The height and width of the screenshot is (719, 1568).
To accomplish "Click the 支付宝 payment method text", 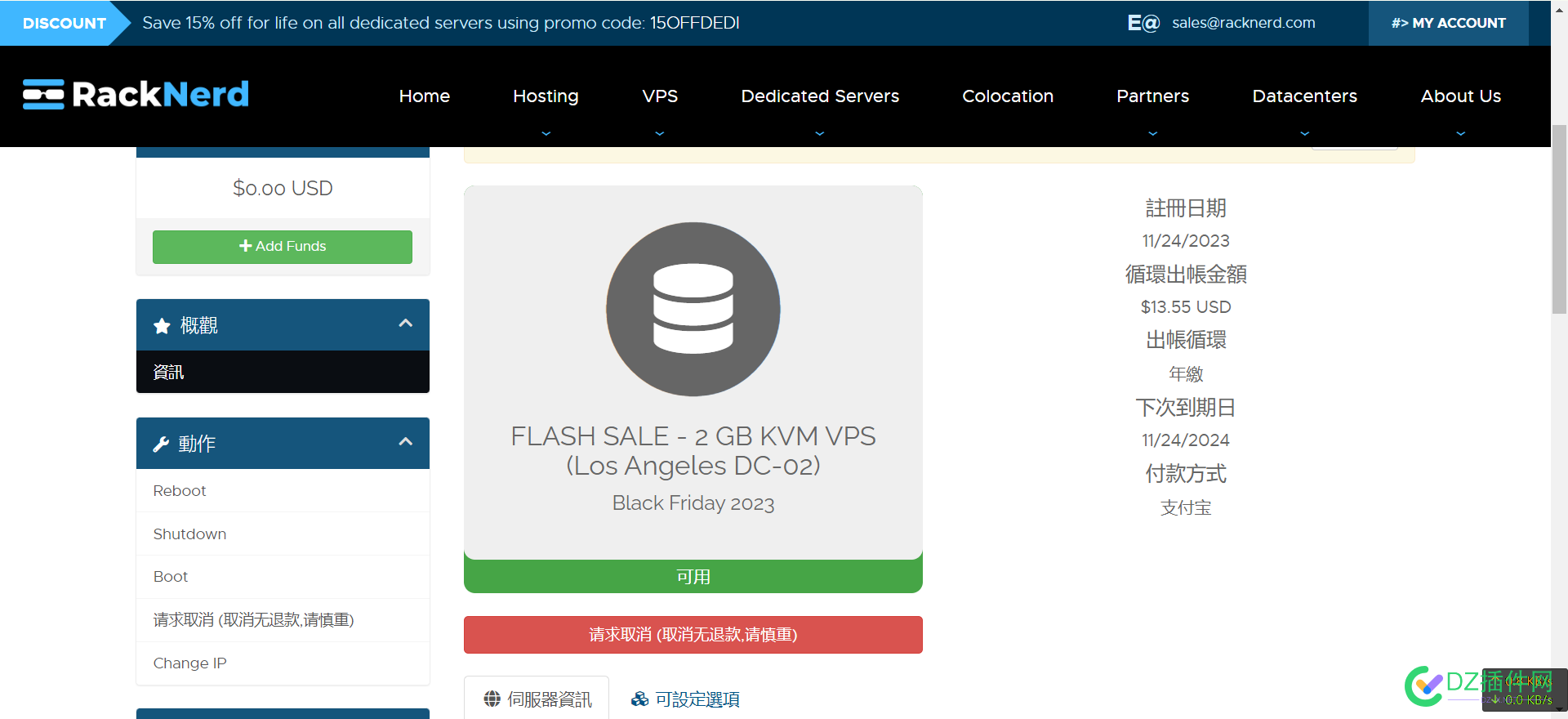I will tap(1186, 508).
